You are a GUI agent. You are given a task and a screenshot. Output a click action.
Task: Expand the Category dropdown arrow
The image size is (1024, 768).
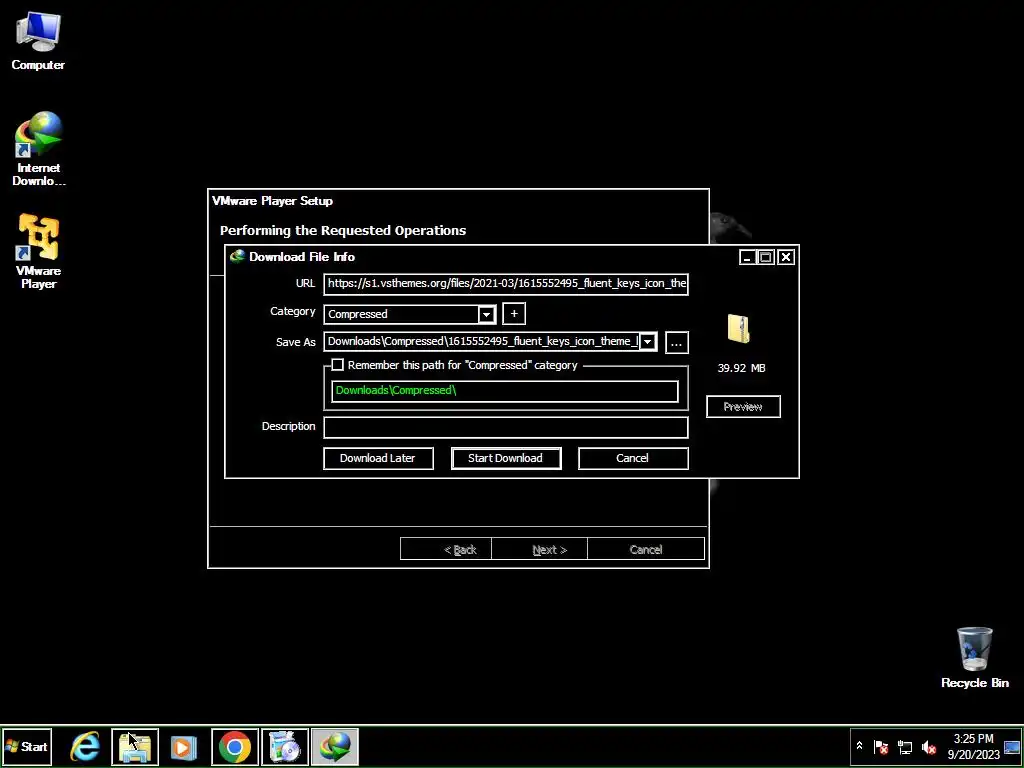click(486, 314)
